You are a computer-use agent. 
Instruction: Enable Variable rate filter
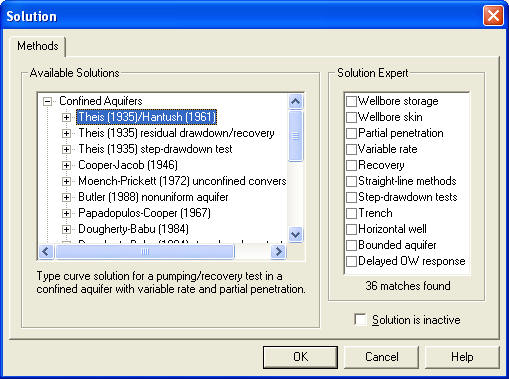(x=351, y=149)
